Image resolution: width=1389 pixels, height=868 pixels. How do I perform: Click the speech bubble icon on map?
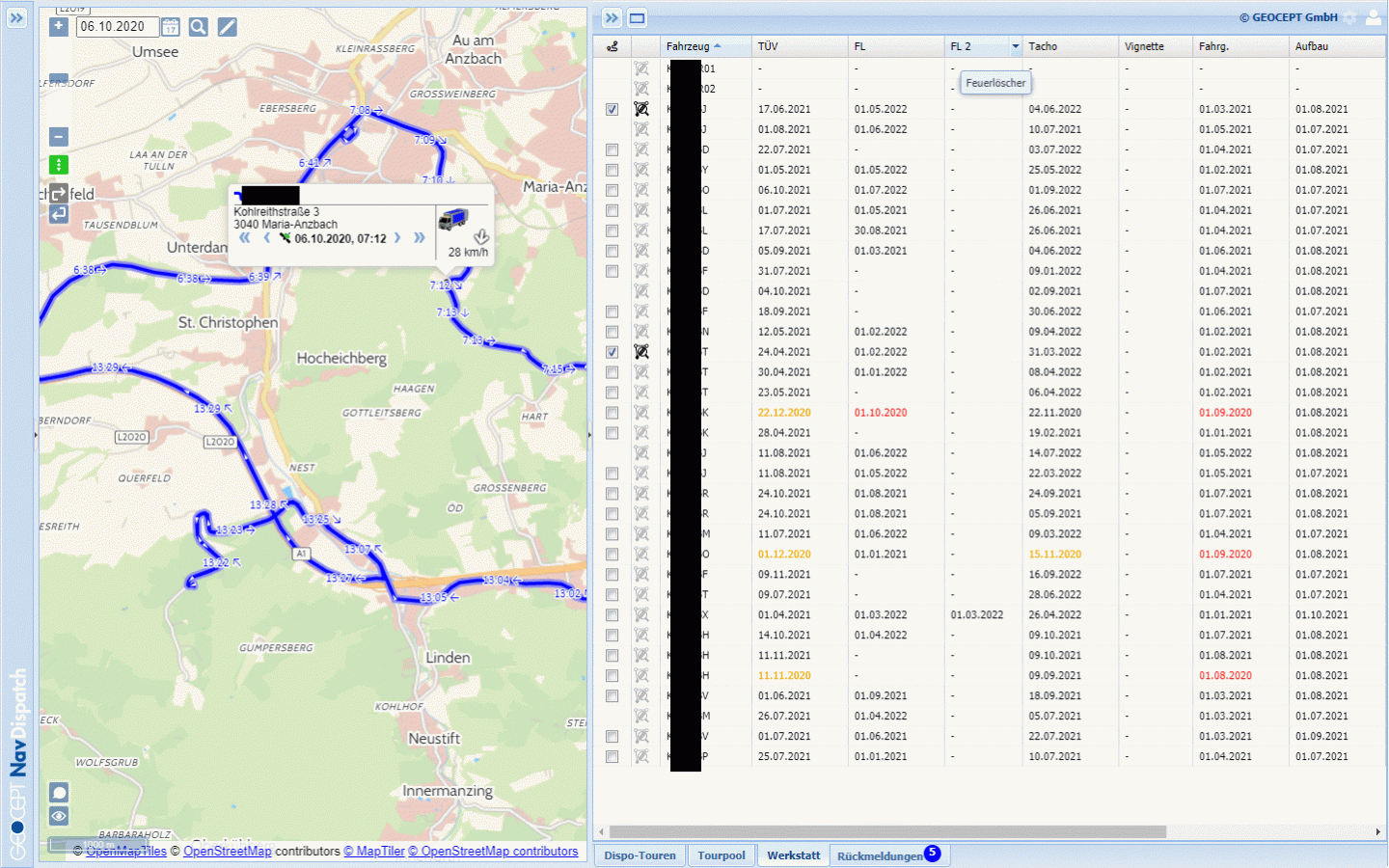click(x=59, y=793)
